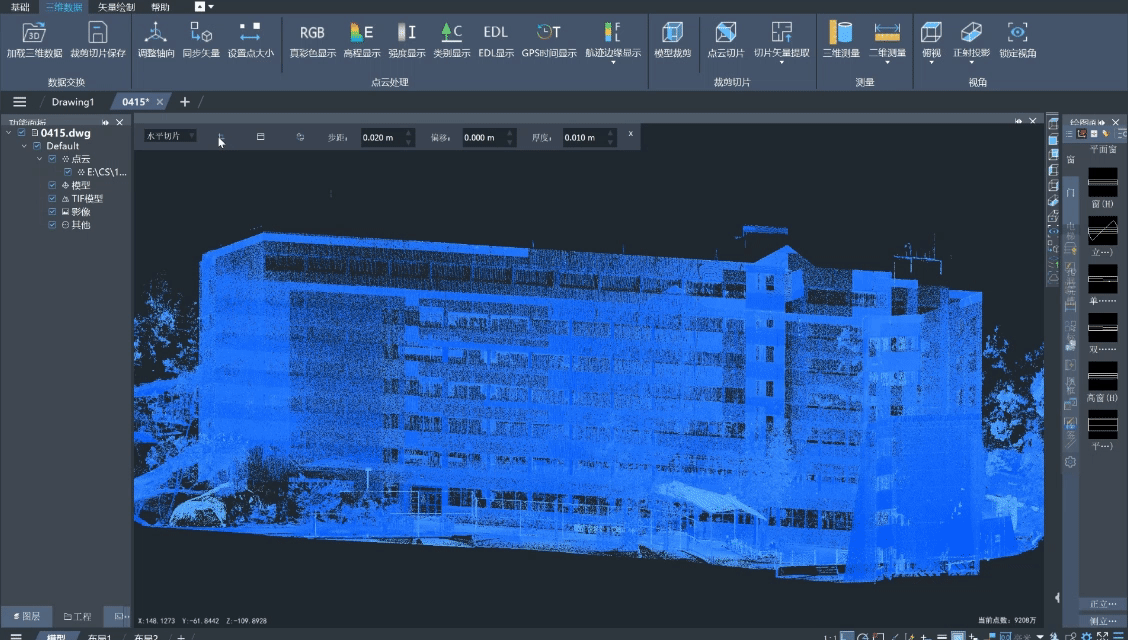
Task: Select the 类别显示 classification display icon
Action: click(x=451, y=33)
